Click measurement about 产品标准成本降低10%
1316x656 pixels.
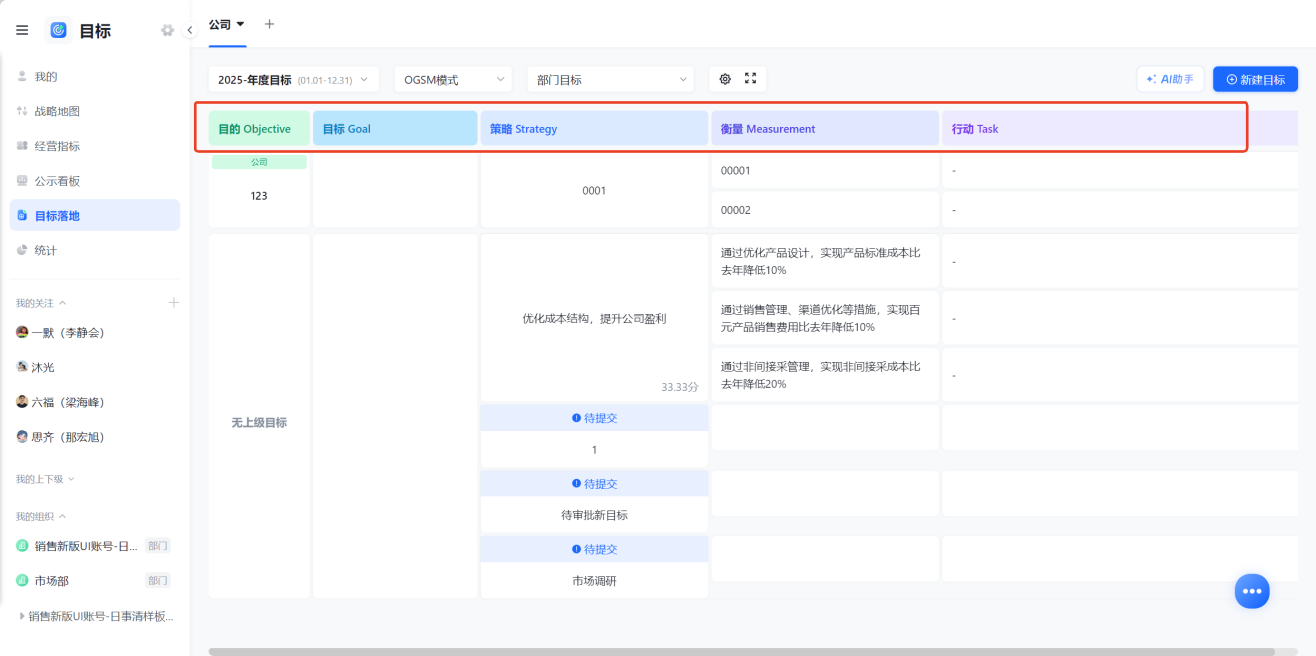click(x=825, y=261)
